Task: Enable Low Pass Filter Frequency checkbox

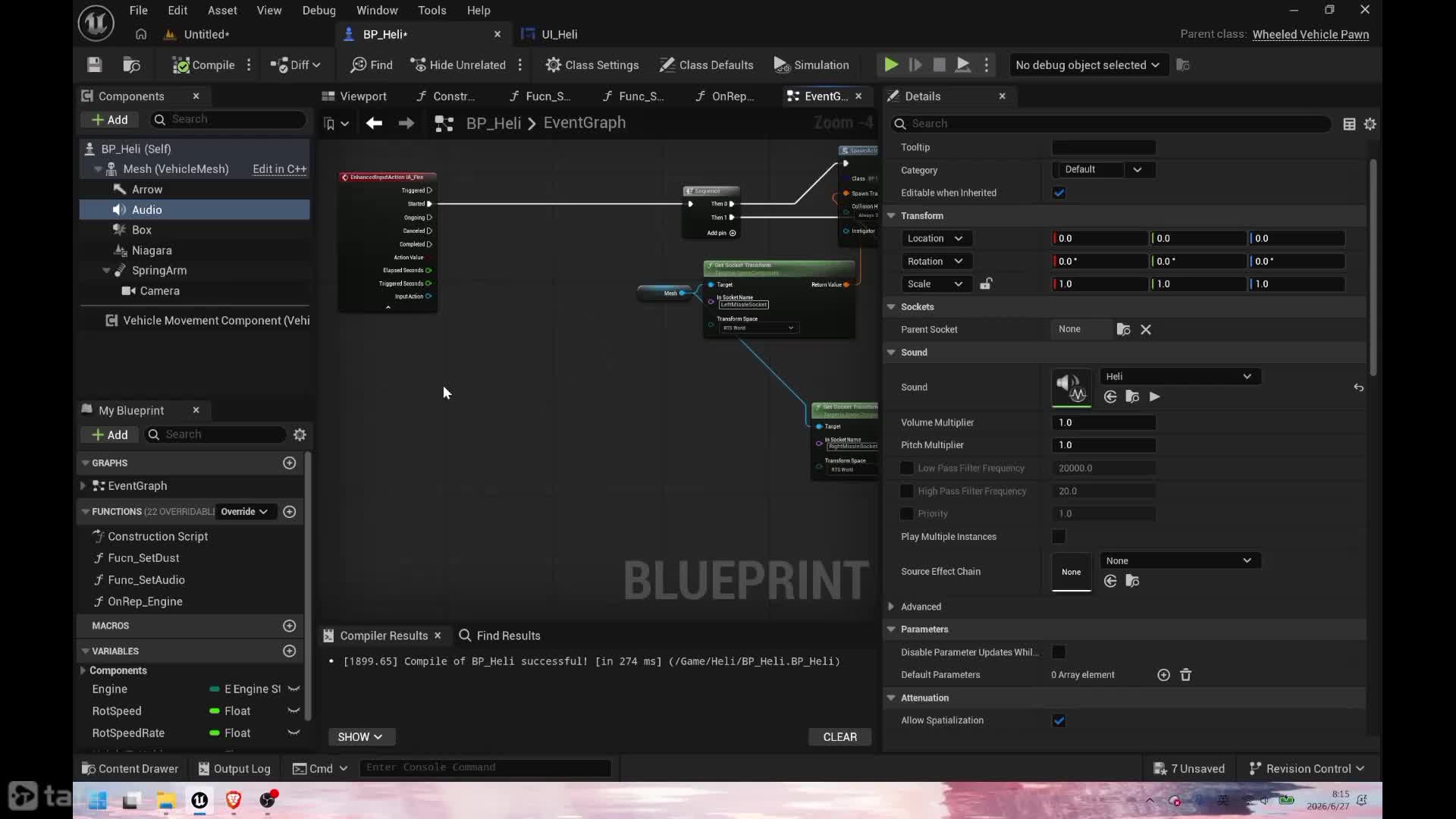Action: (907, 468)
